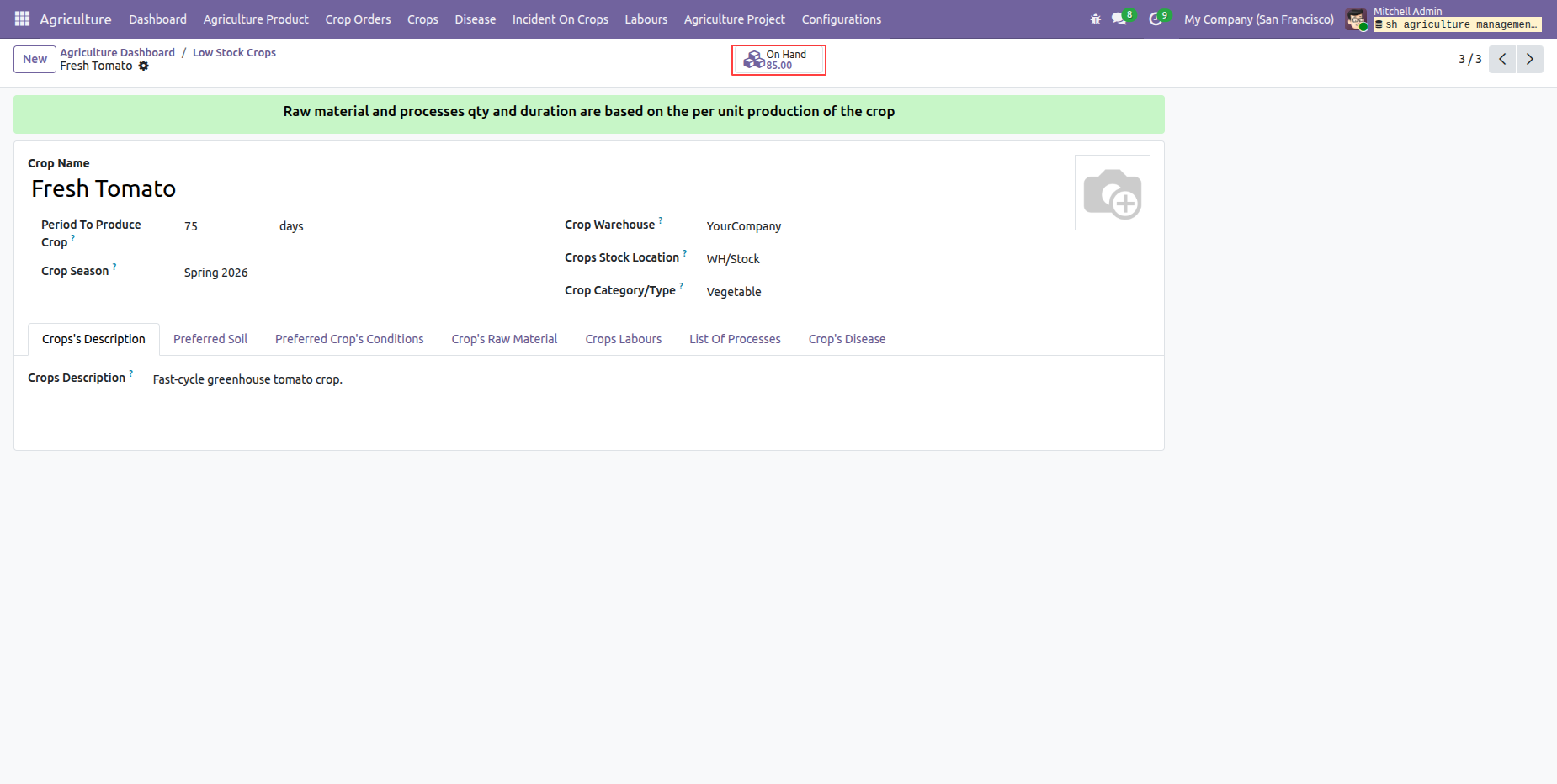The image size is (1557, 784).
Task: Open the Agriculture Product menu
Action: (x=256, y=19)
